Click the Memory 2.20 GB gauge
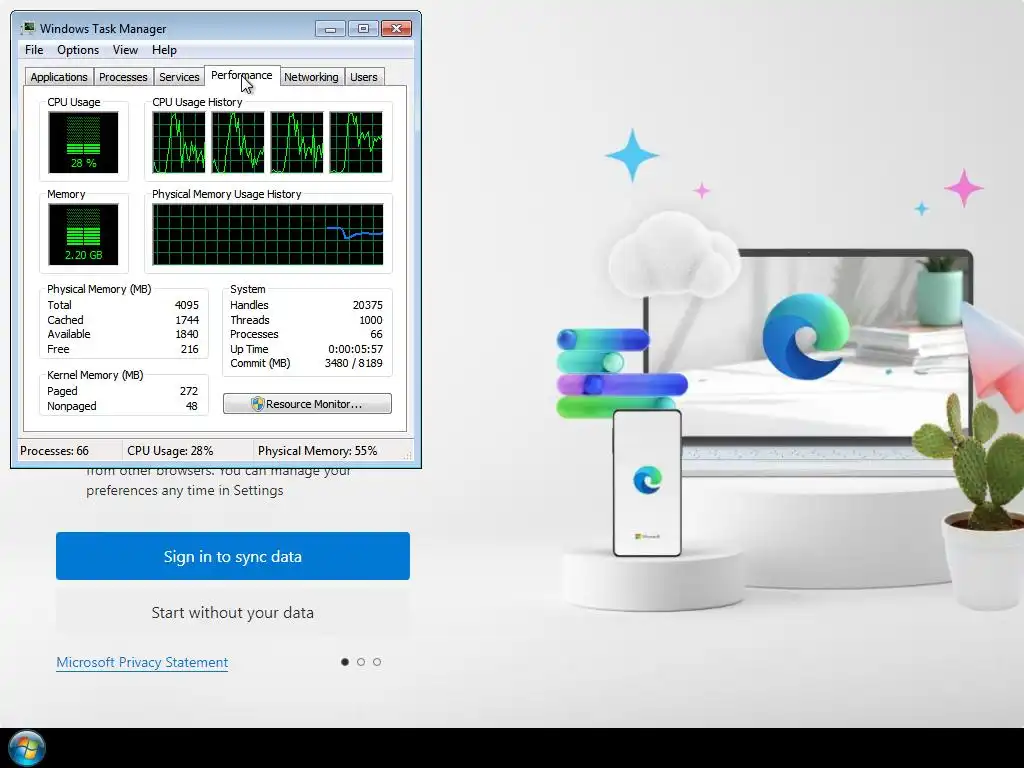Image resolution: width=1024 pixels, height=768 pixels. pyautogui.click(x=83, y=234)
